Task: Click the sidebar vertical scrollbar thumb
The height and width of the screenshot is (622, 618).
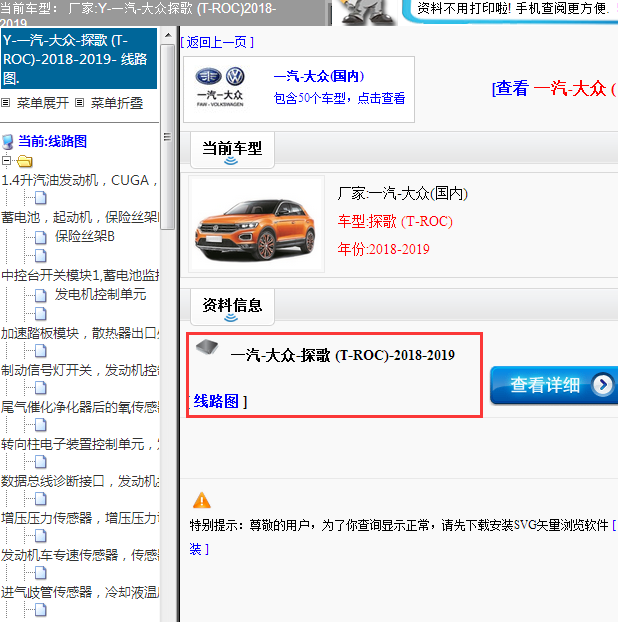Action: 168,137
